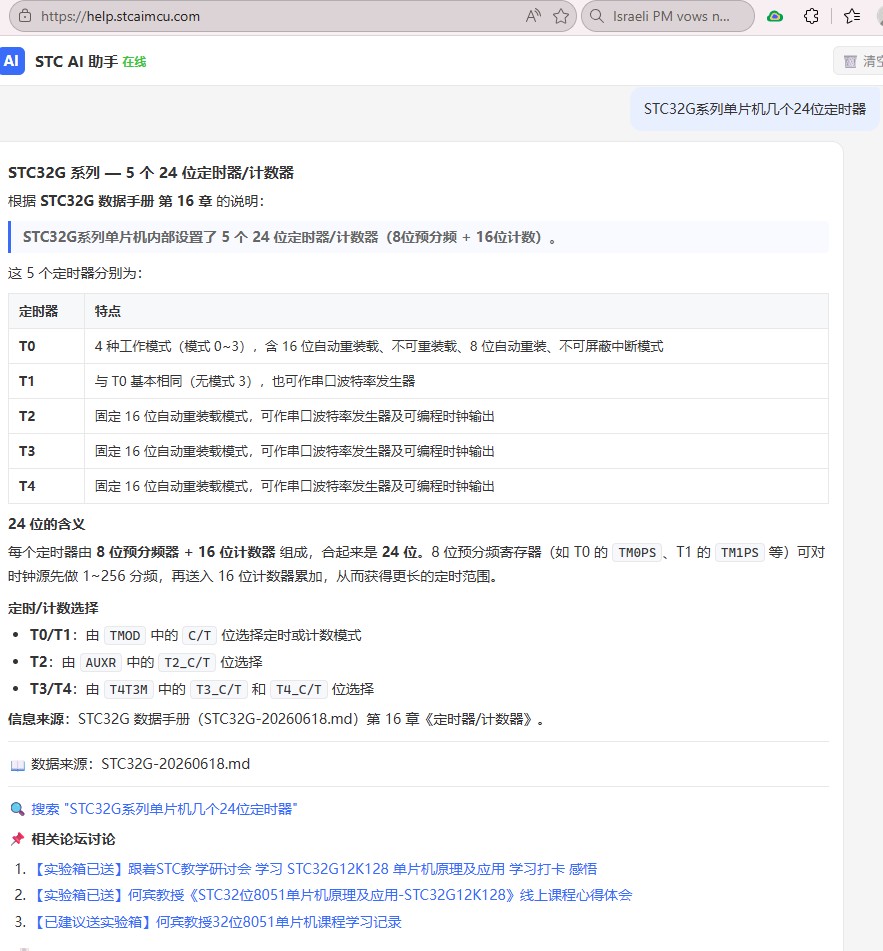Screen dimensions: 883x951
Task: Add page to favorites with the star icon
Action: pyautogui.click(x=561, y=16)
